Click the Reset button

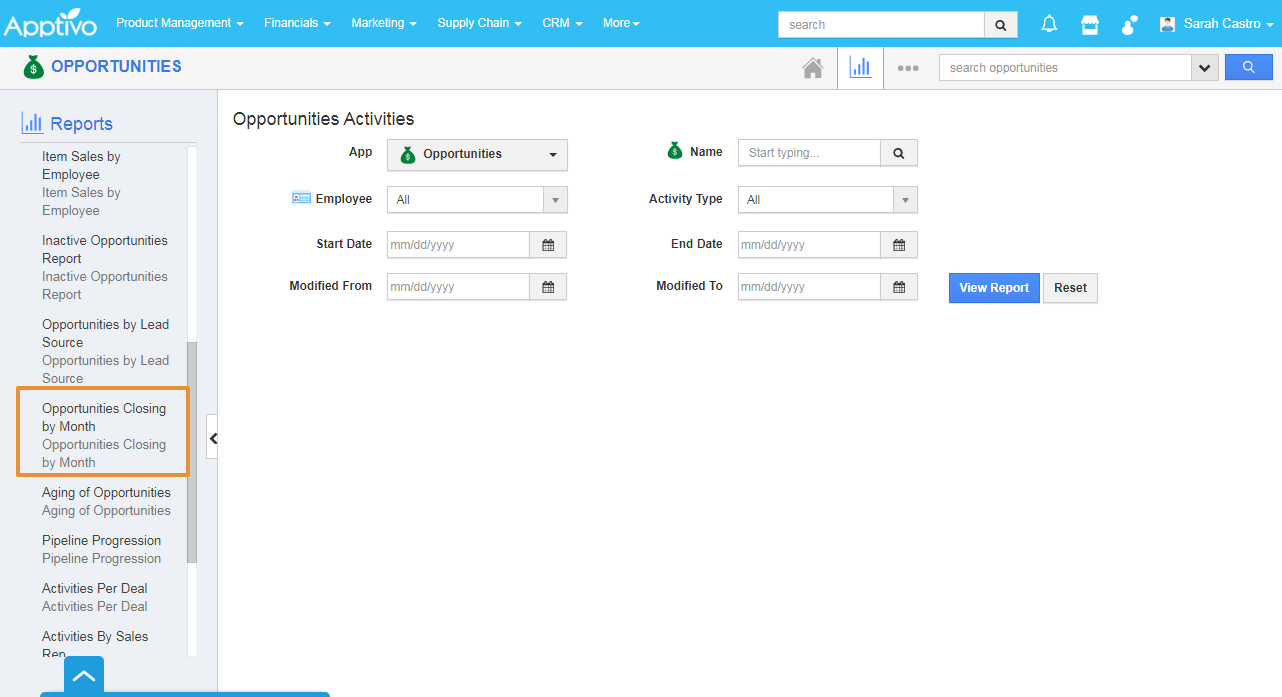1070,288
